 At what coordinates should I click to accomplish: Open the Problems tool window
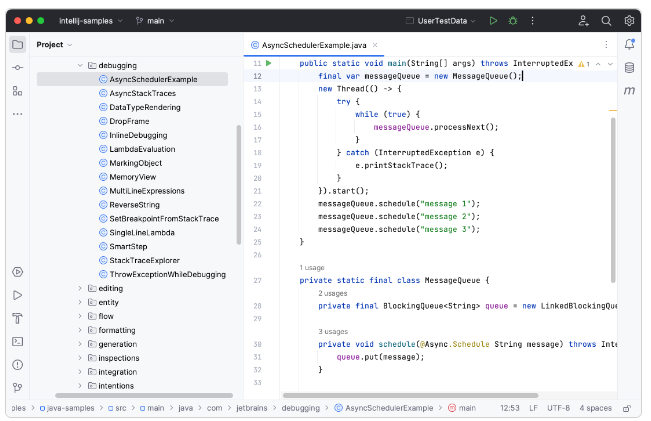[x=17, y=365]
